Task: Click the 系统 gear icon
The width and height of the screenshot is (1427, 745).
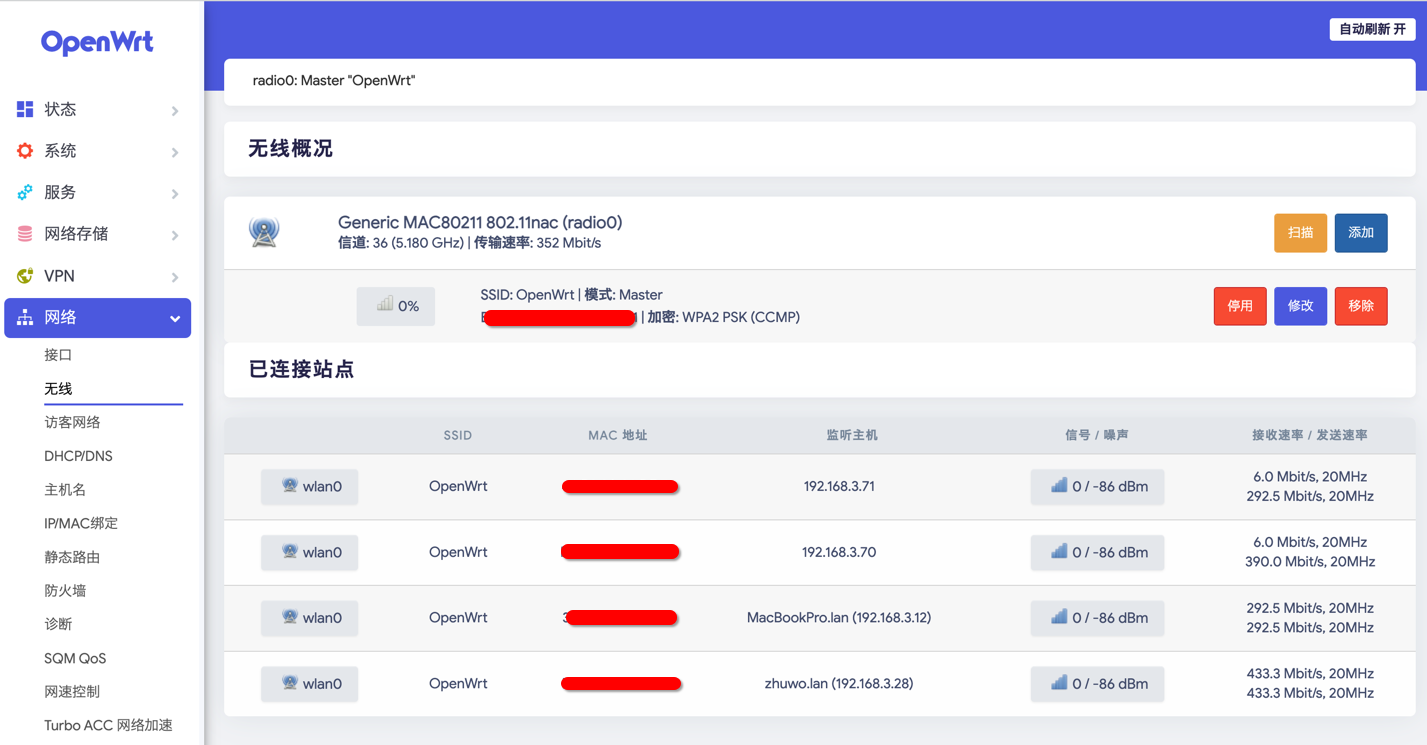Action: pos(25,151)
